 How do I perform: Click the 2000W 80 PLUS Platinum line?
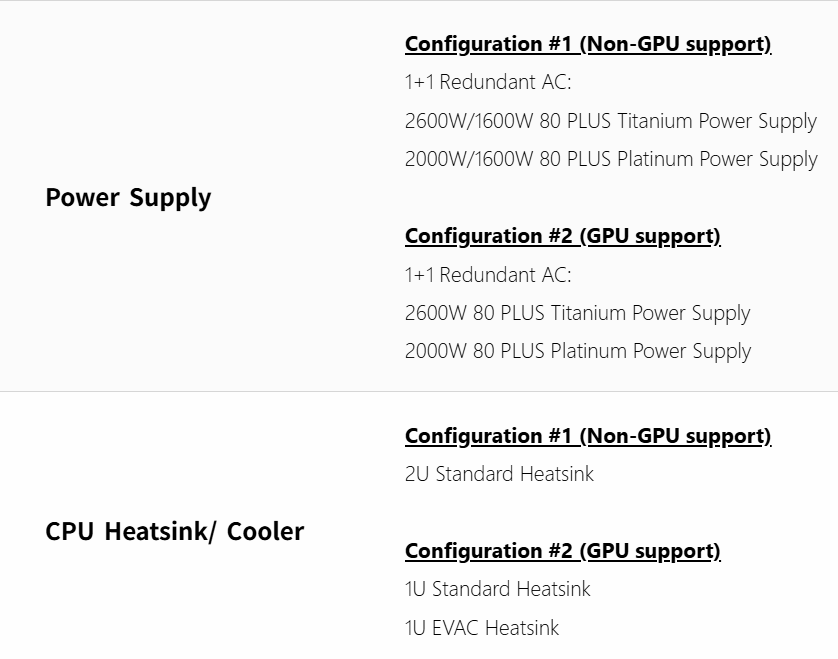click(577, 351)
